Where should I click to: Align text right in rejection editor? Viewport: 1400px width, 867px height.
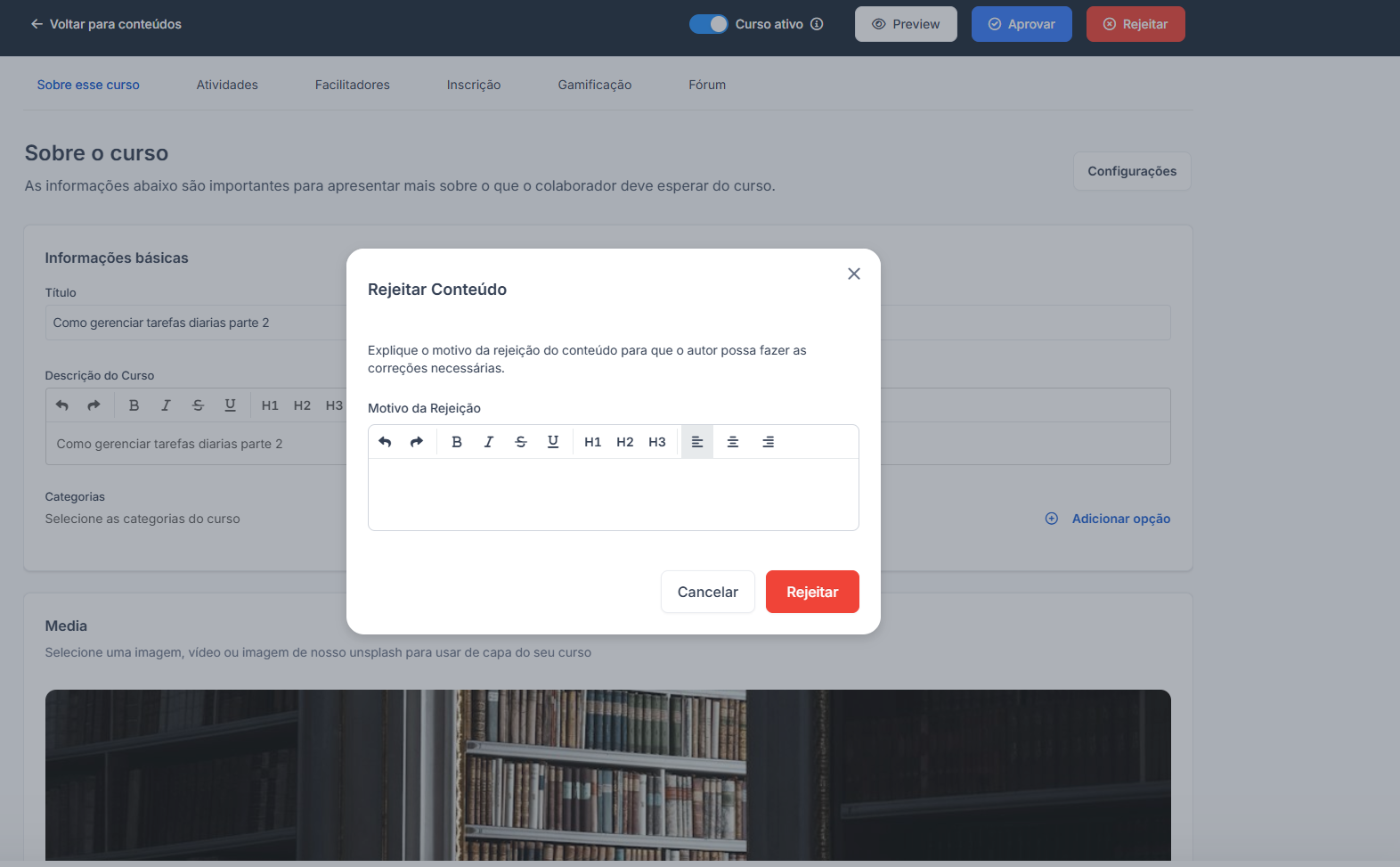click(768, 442)
